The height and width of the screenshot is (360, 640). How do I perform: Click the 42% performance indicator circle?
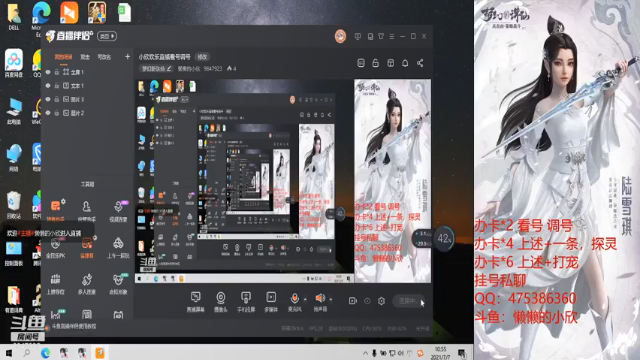coord(444,238)
